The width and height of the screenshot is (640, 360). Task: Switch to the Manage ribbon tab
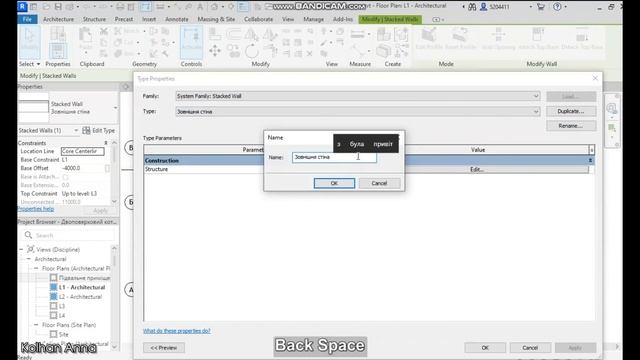313,19
